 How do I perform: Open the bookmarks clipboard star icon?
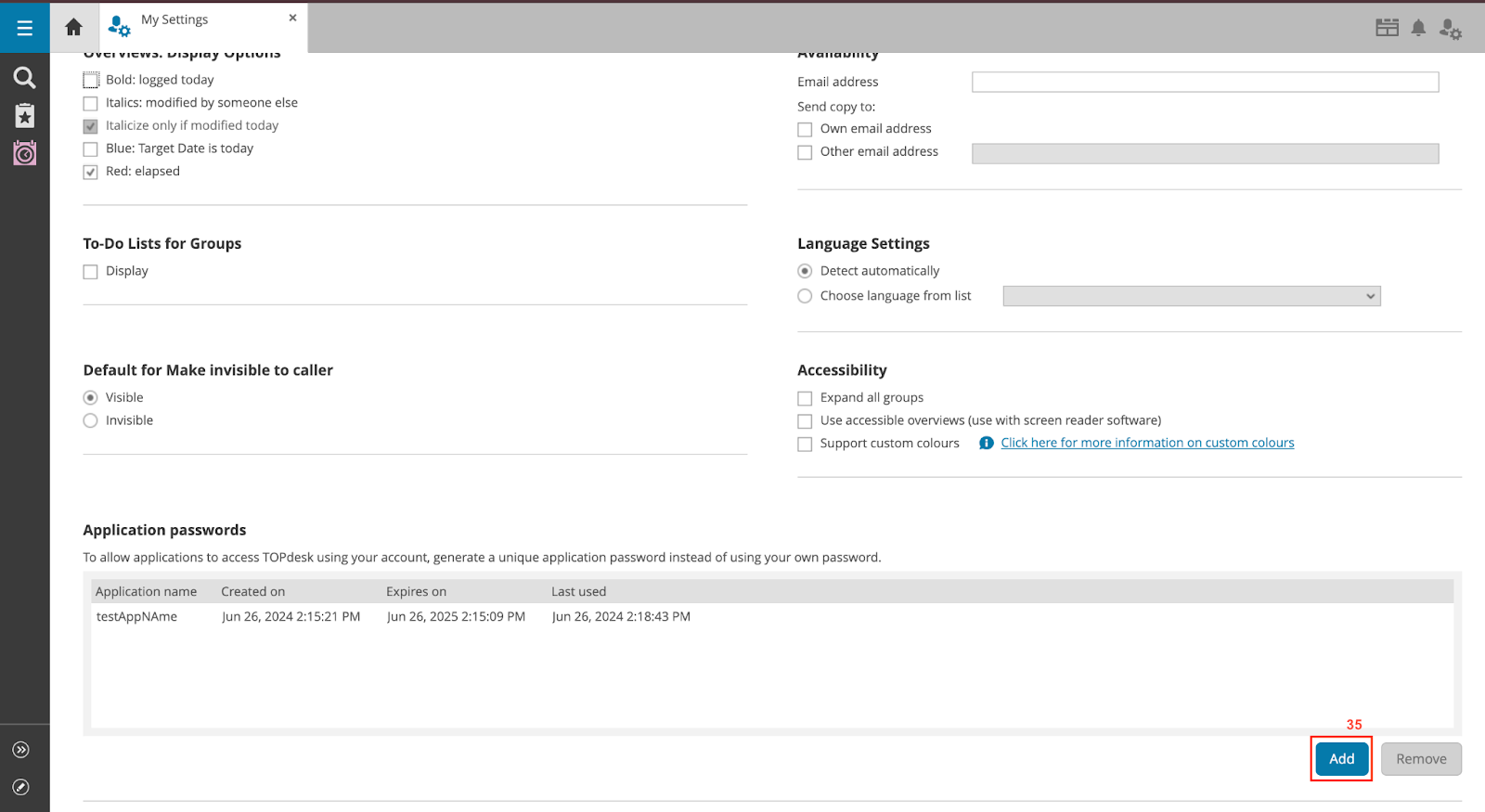[25, 115]
